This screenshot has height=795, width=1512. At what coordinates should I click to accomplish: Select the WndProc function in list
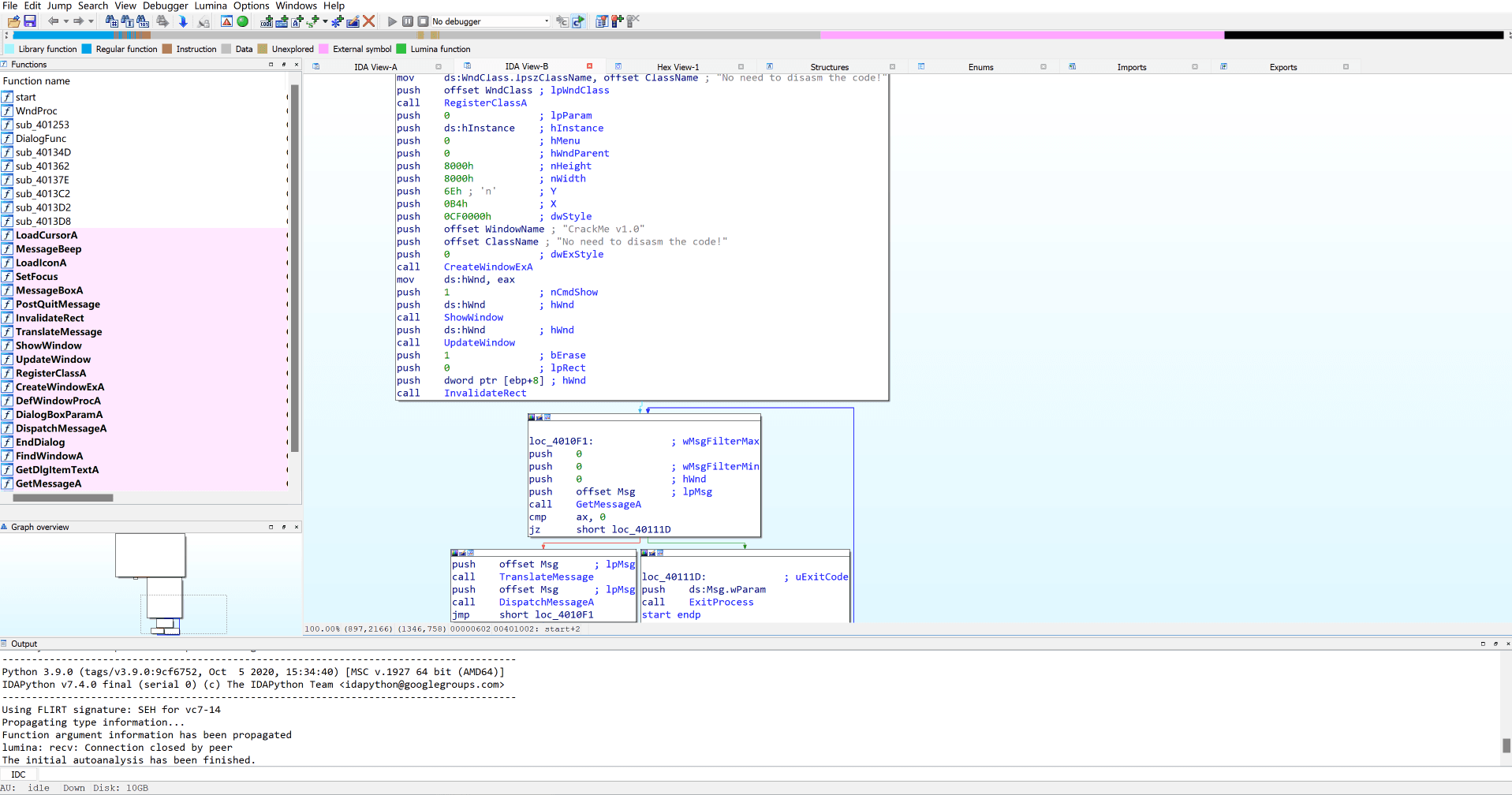click(x=36, y=111)
